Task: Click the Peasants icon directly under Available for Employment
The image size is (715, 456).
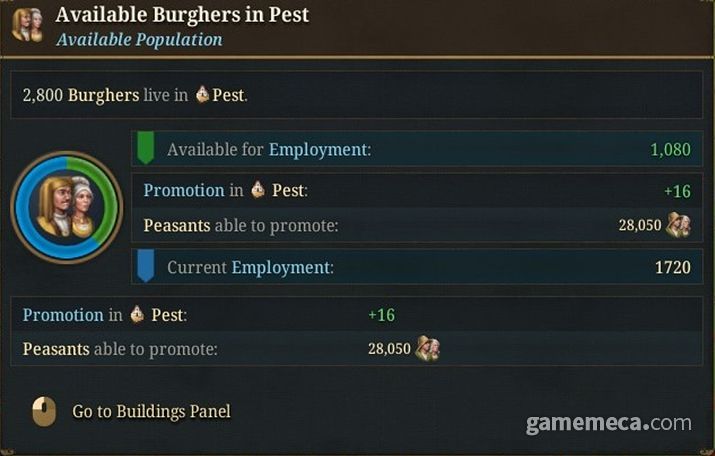Action: (x=678, y=225)
